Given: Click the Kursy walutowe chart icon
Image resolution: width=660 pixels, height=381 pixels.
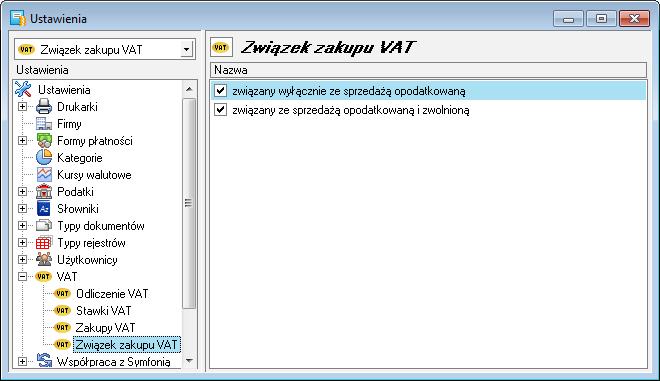Looking at the screenshot, I should [x=44, y=175].
